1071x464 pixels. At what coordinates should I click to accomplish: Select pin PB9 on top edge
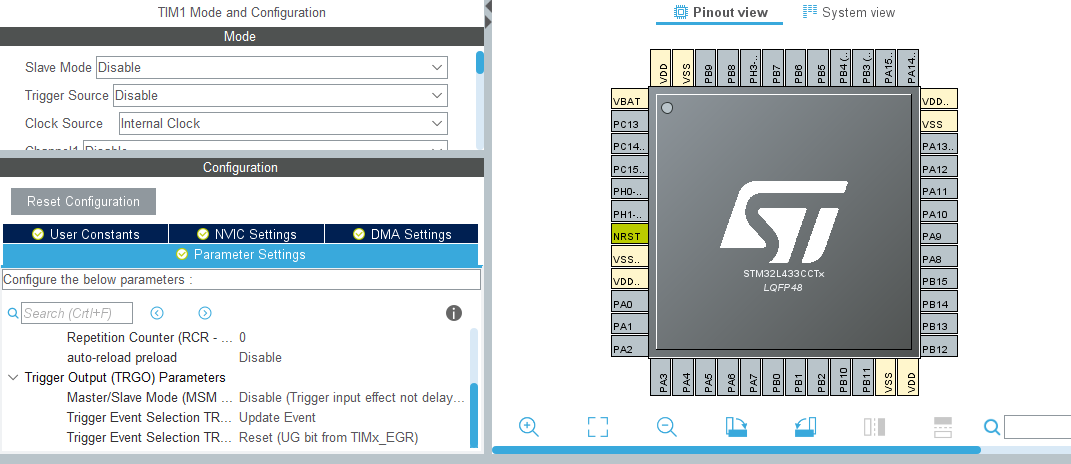(x=708, y=68)
